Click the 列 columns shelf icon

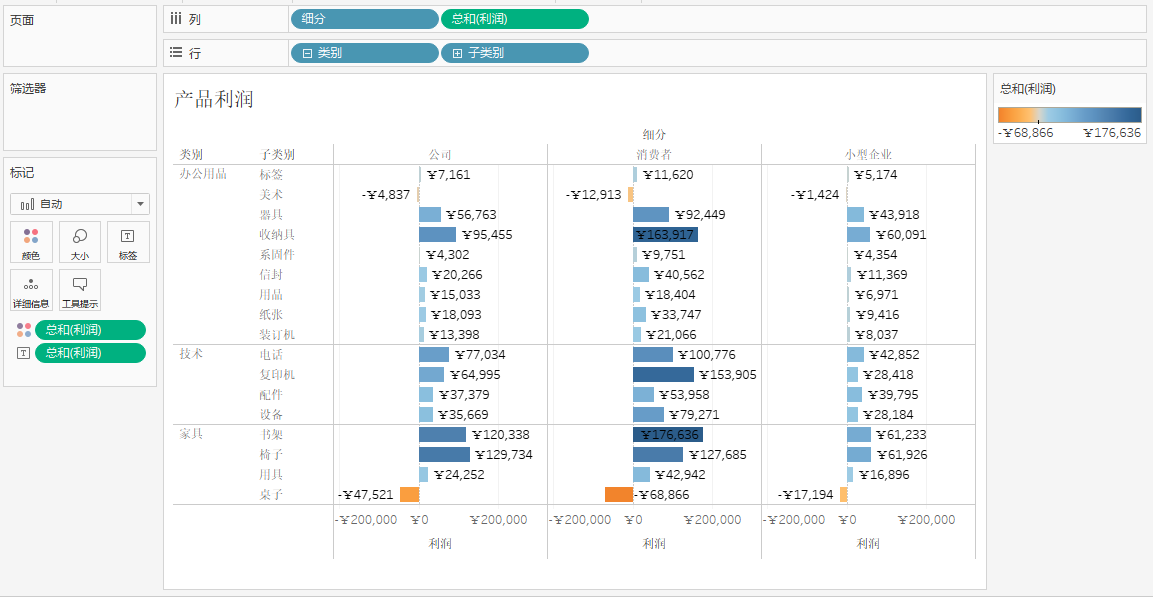[x=176, y=19]
